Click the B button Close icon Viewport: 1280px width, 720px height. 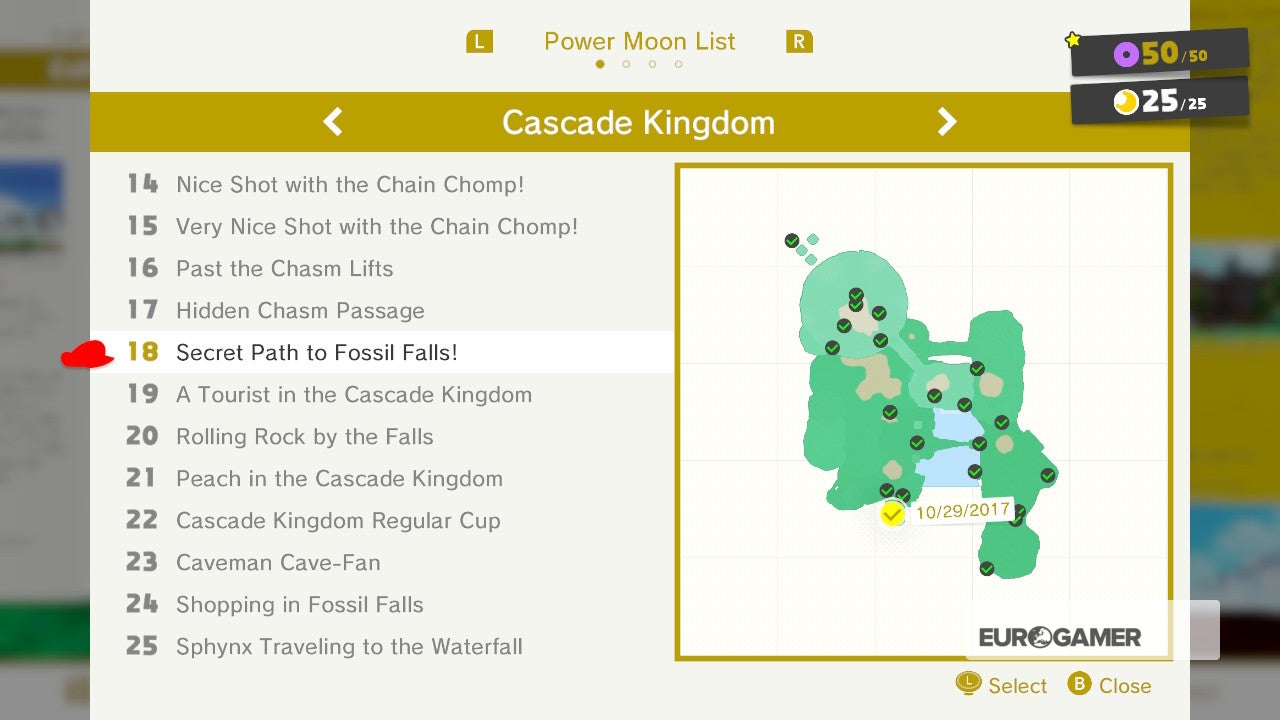tap(1079, 684)
